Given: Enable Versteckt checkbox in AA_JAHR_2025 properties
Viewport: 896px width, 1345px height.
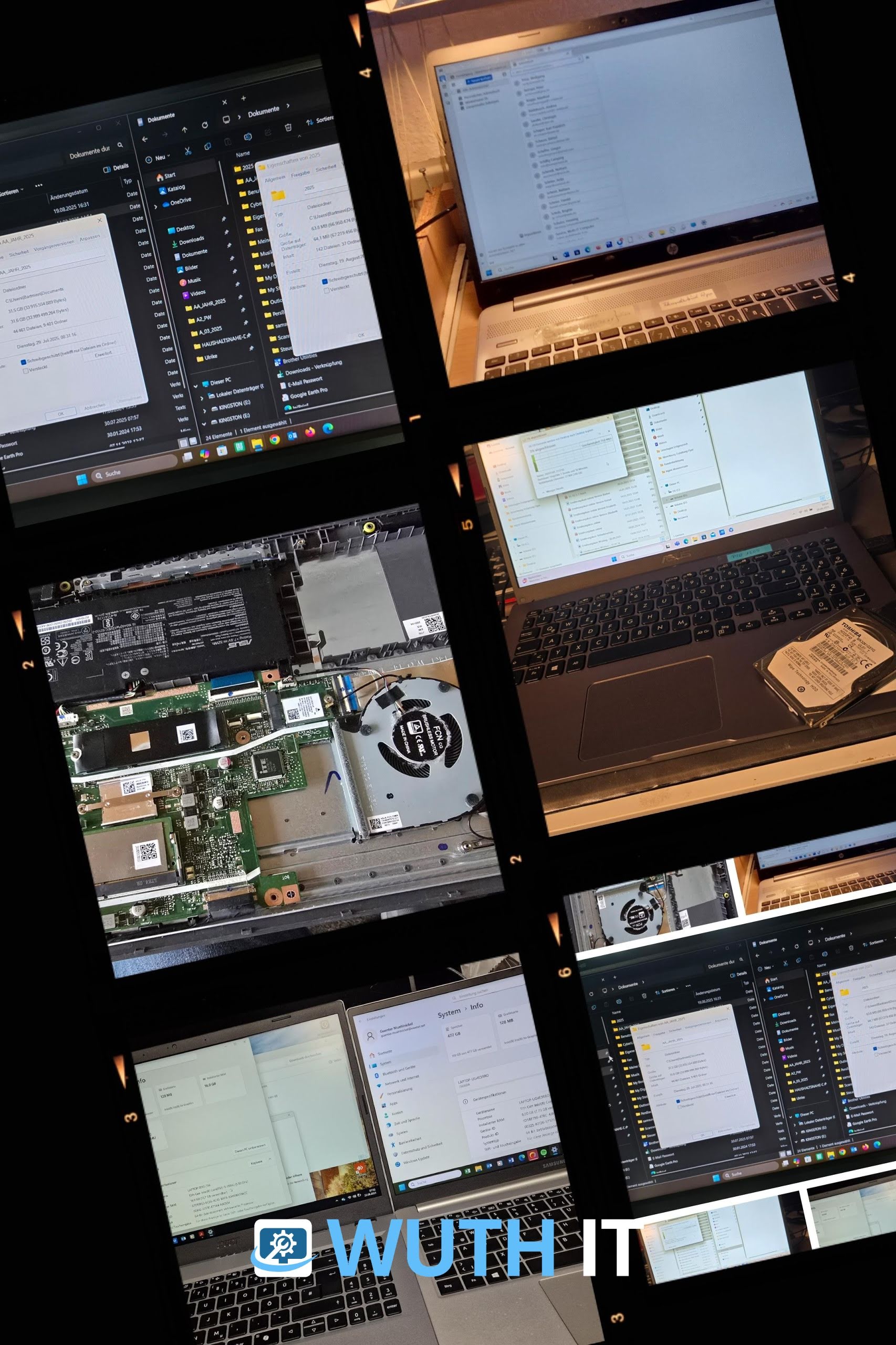Looking at the screenshot, I should (x=25, y=371).
